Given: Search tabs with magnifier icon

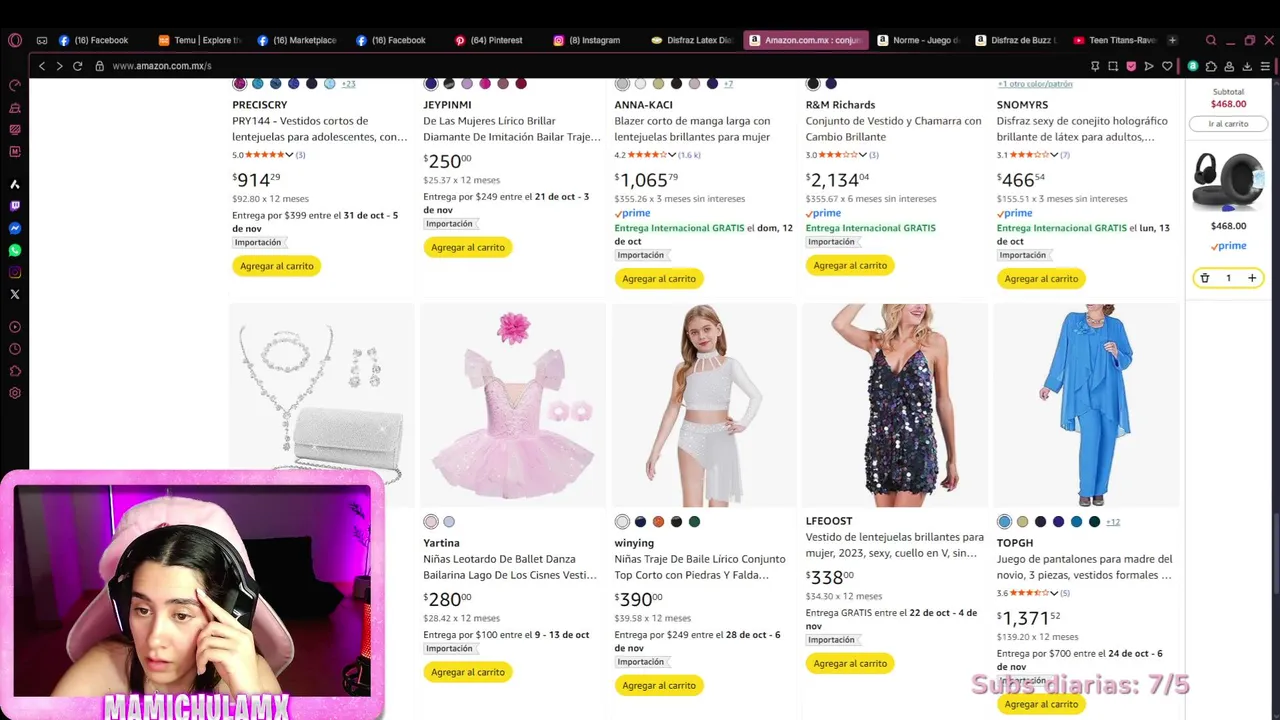Looking at the screenshot, I should pos(1211,40).
